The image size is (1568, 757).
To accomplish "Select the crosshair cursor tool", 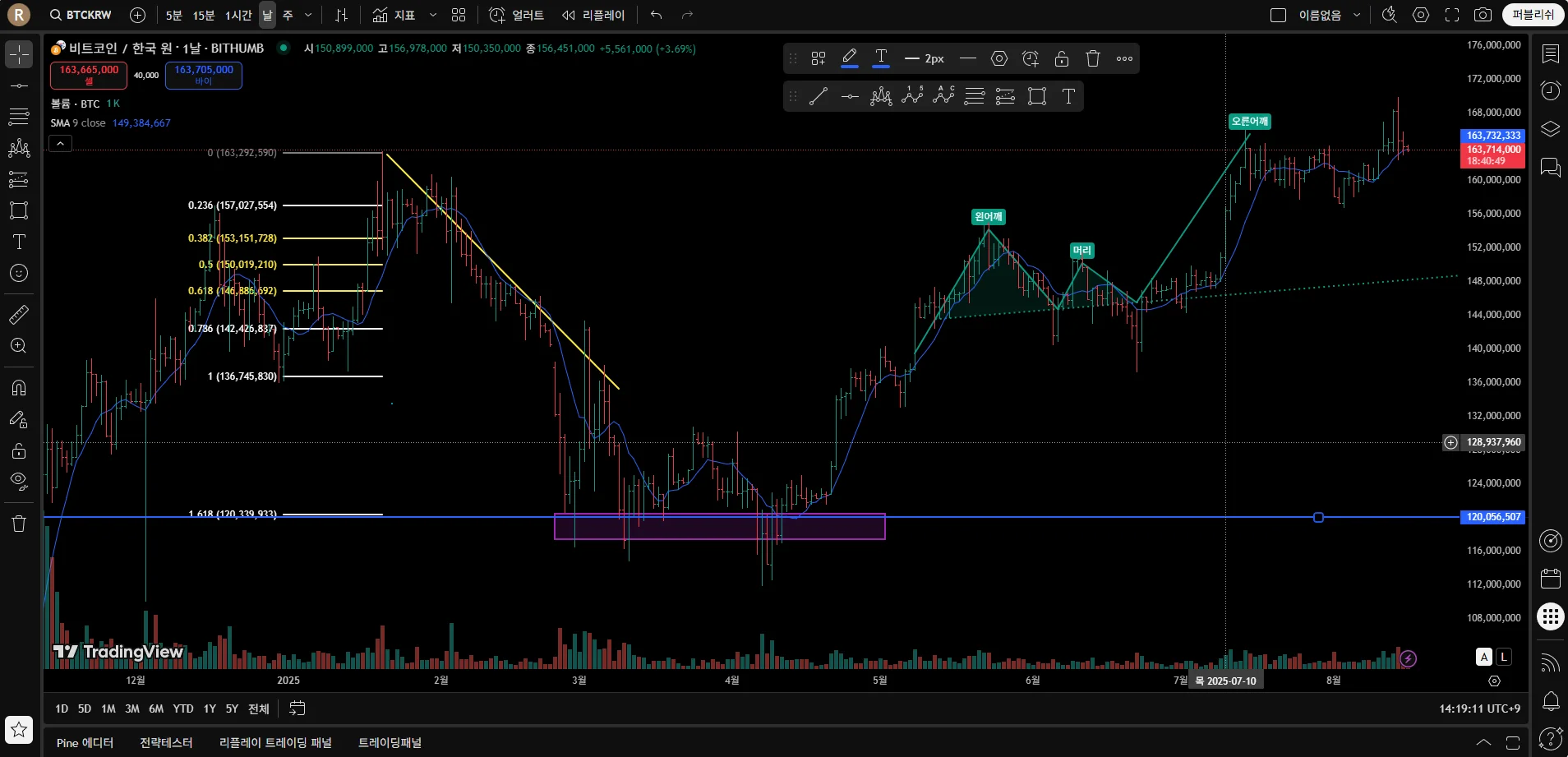I will click(x=19, y=54).
